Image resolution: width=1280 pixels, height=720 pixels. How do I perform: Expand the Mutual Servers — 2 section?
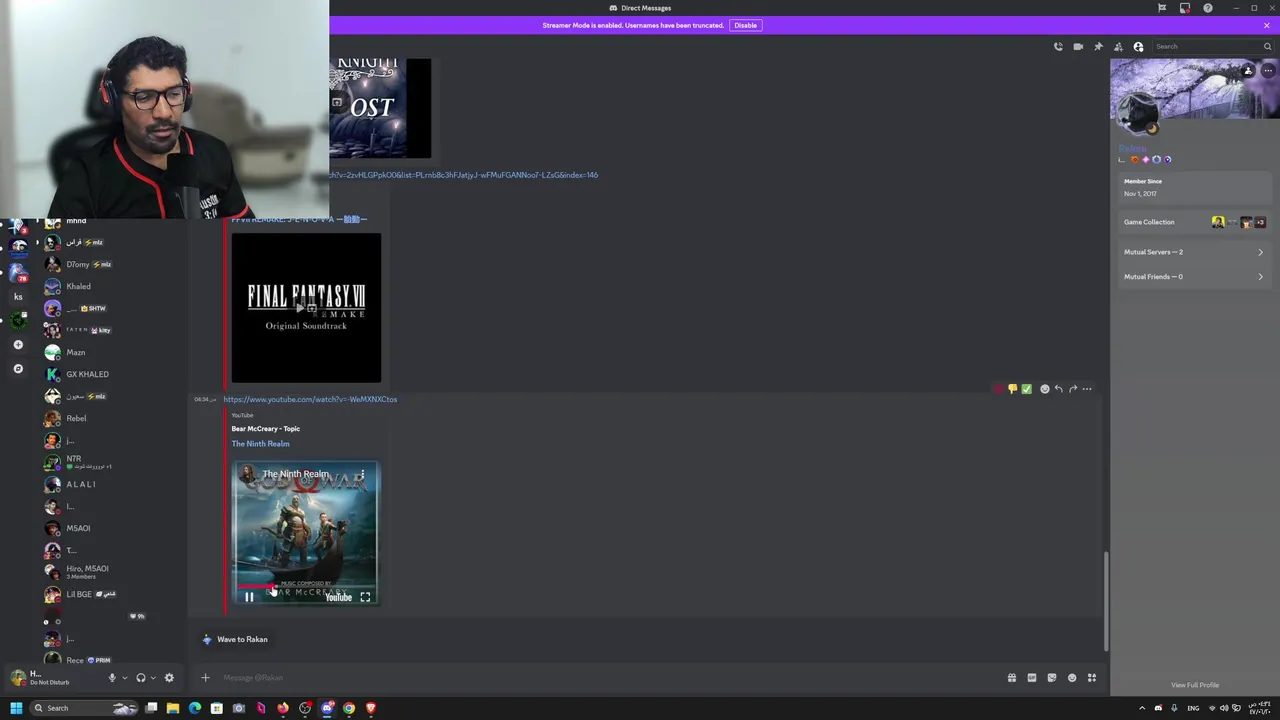(1193, 252)
